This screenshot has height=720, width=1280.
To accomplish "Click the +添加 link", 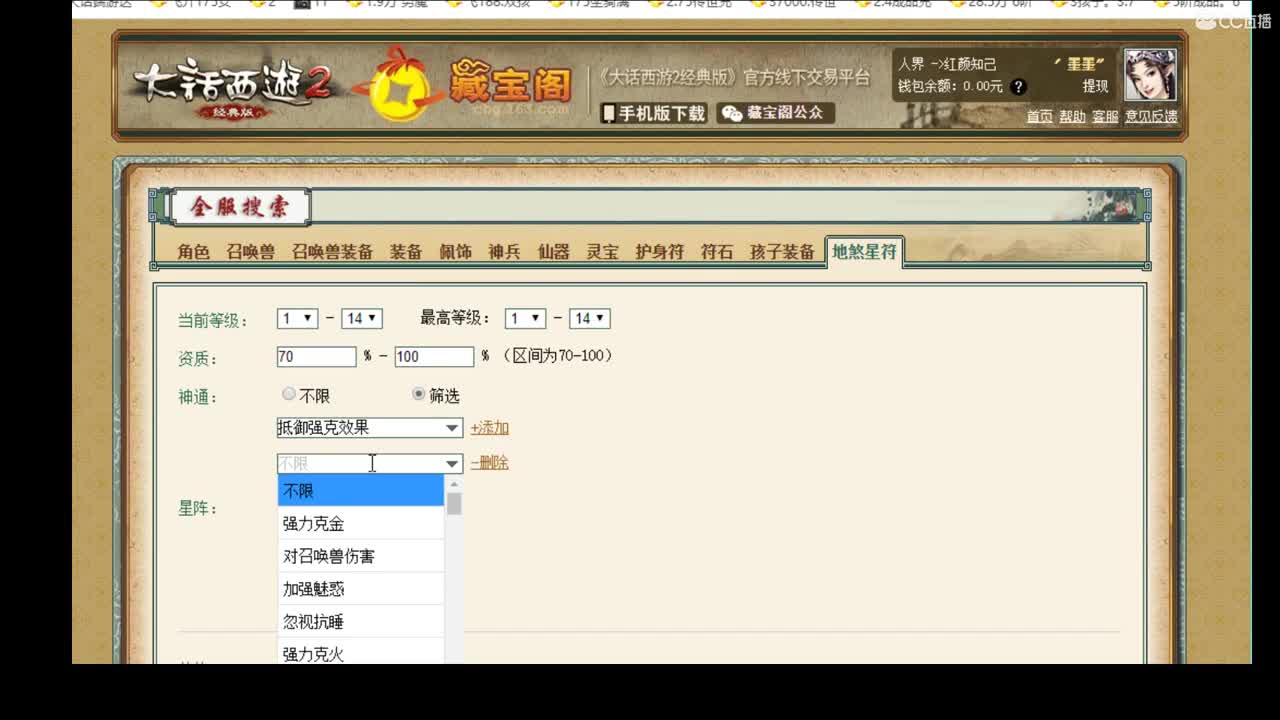I will point(490,428).
